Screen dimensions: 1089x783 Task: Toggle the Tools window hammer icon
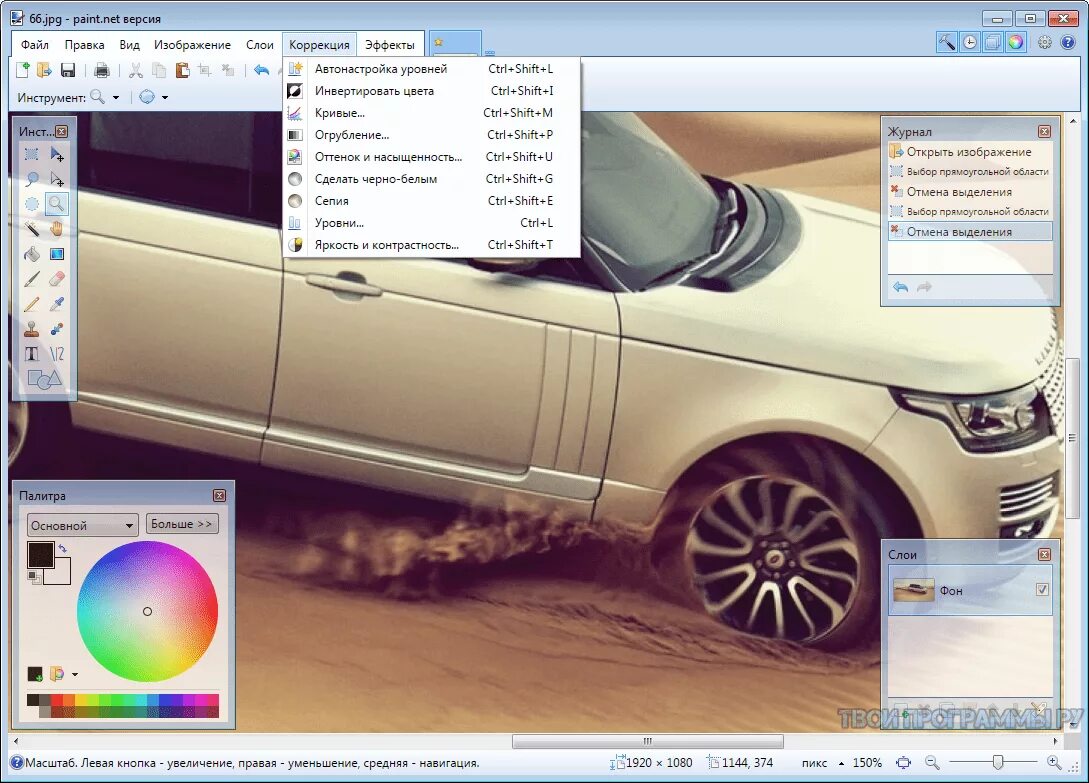tap(947, 42)
